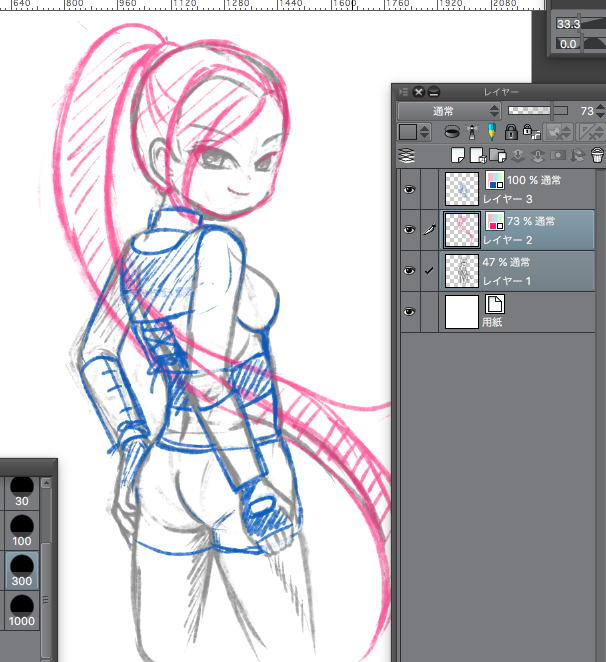Click transfer to lower layer icon
The height and width of the screenshot is (662, 606).
(518, 156)
